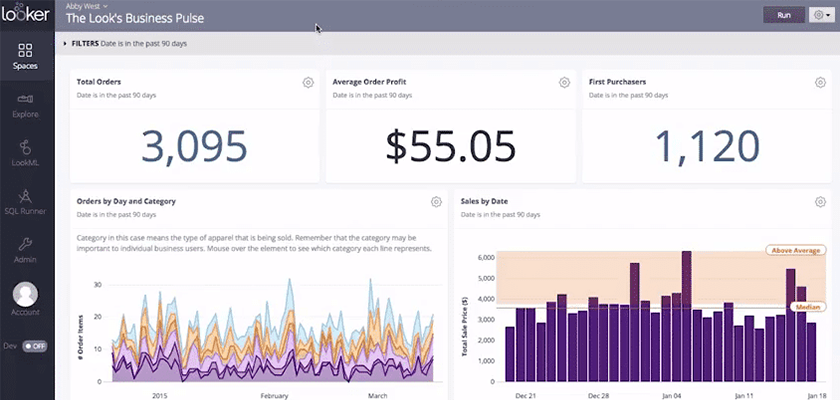Open the Abby West user dropdown

(87, 6)
